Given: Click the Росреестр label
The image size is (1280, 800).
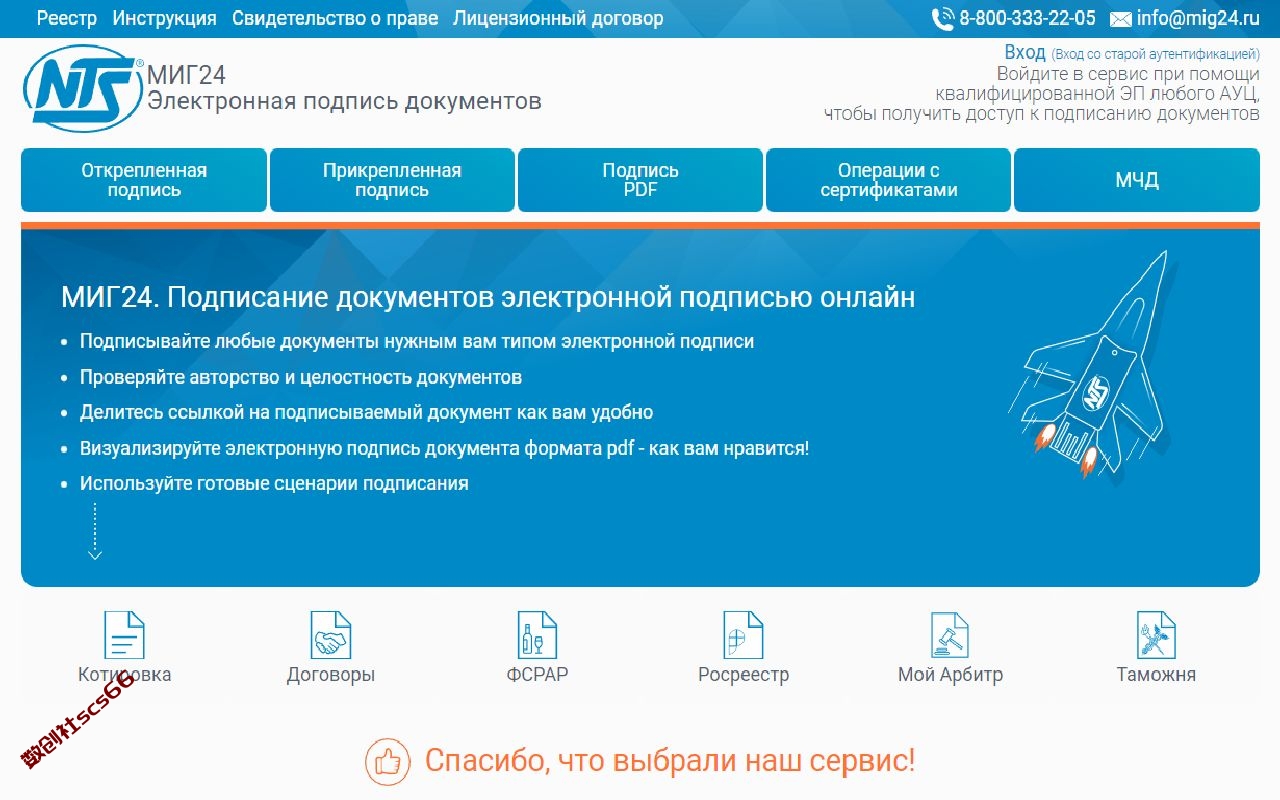Looking at the screenshot, I should point(743,675).
